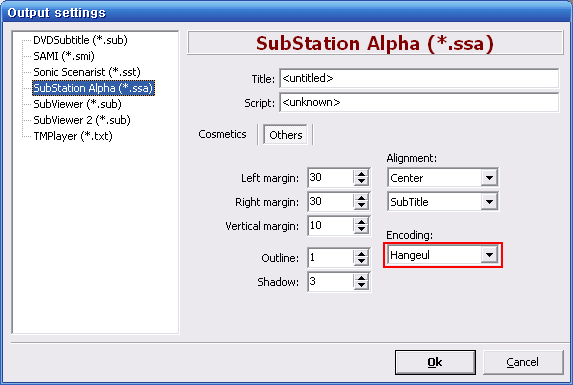573x385 pixels.
Task: Increase Vertical margin with up arrow
Action: click(x=361, y=222)
